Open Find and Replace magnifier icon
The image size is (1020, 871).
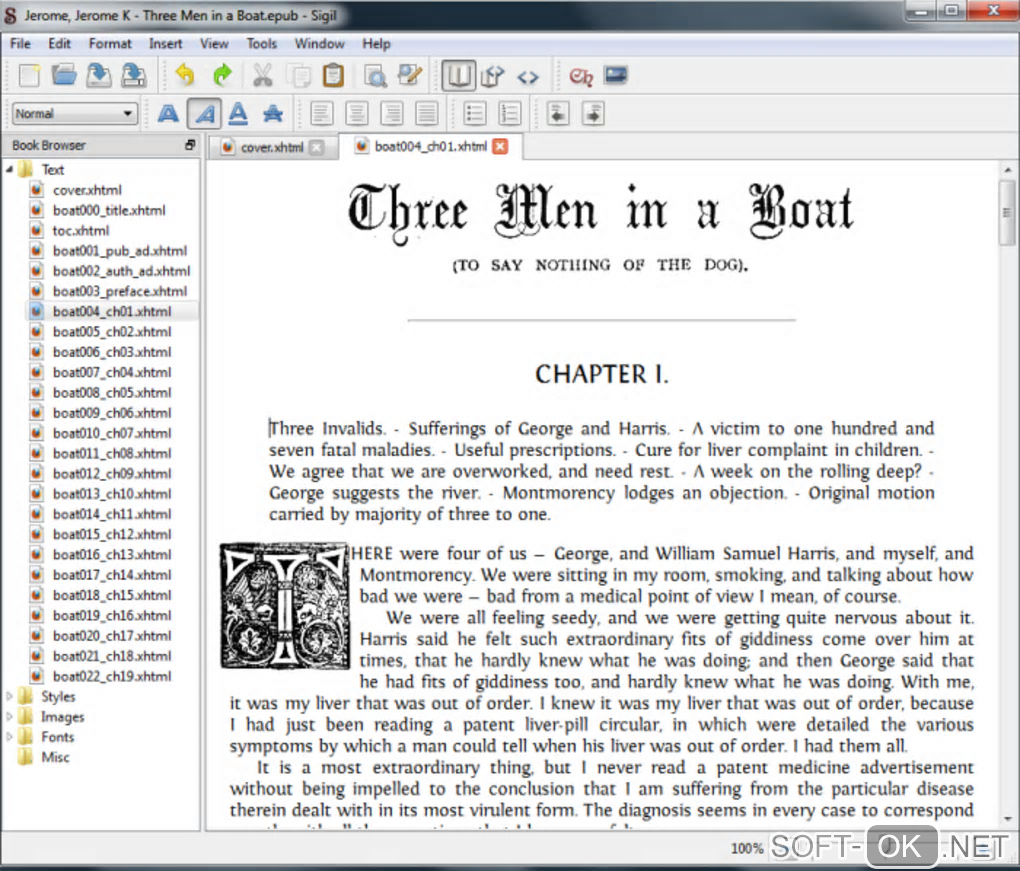coord(375,75)
